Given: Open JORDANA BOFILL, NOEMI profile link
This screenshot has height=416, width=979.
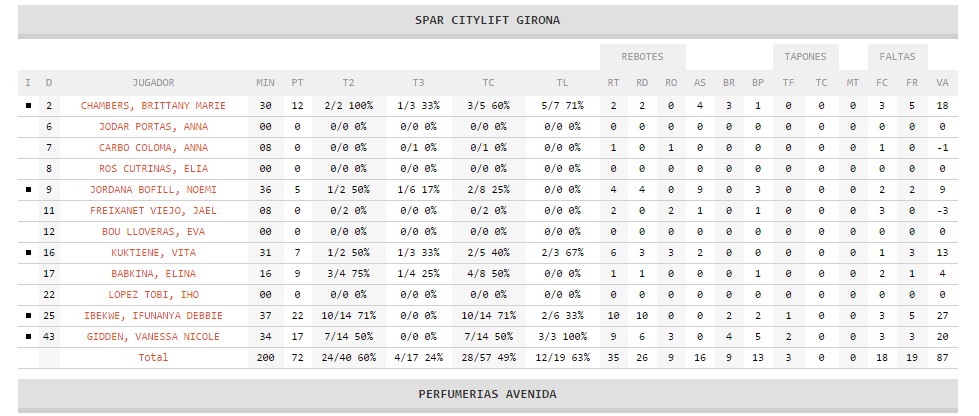Looking at the screenshot, I should tap(153, 190).
